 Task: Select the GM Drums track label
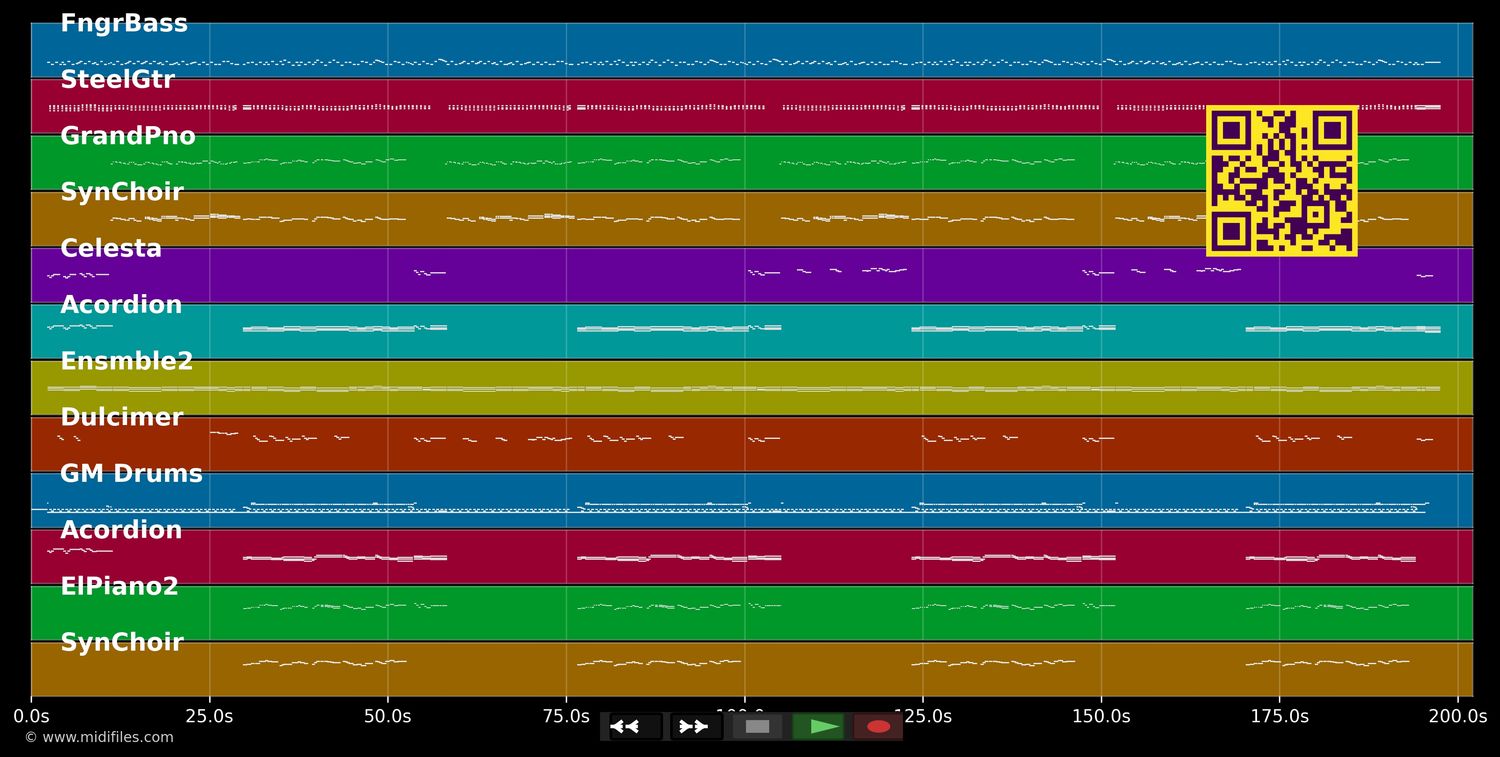click(131, 473)
